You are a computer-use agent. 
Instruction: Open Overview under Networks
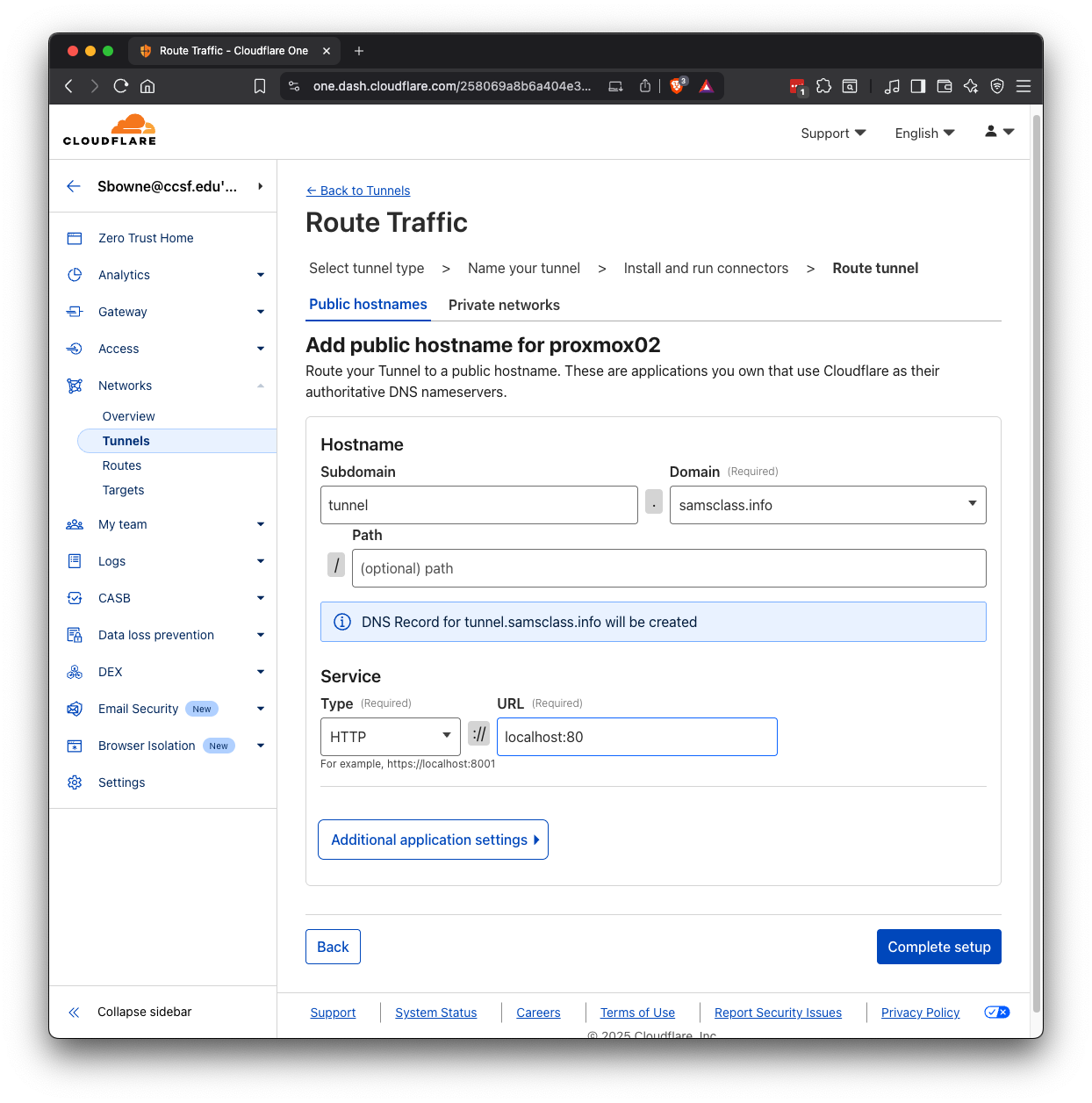point(129,416)
